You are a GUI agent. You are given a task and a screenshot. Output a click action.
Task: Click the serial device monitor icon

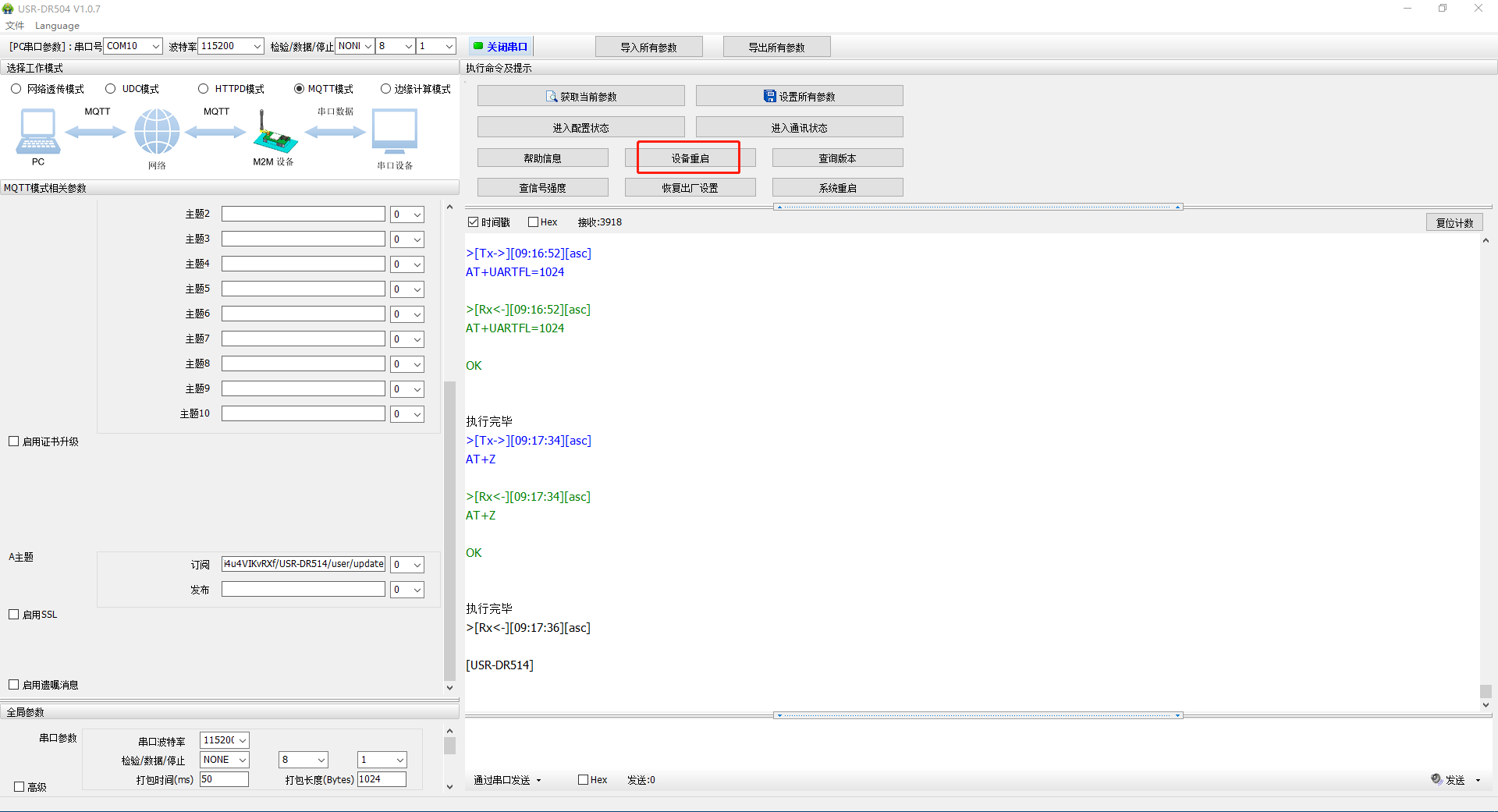tap(394, 131)
